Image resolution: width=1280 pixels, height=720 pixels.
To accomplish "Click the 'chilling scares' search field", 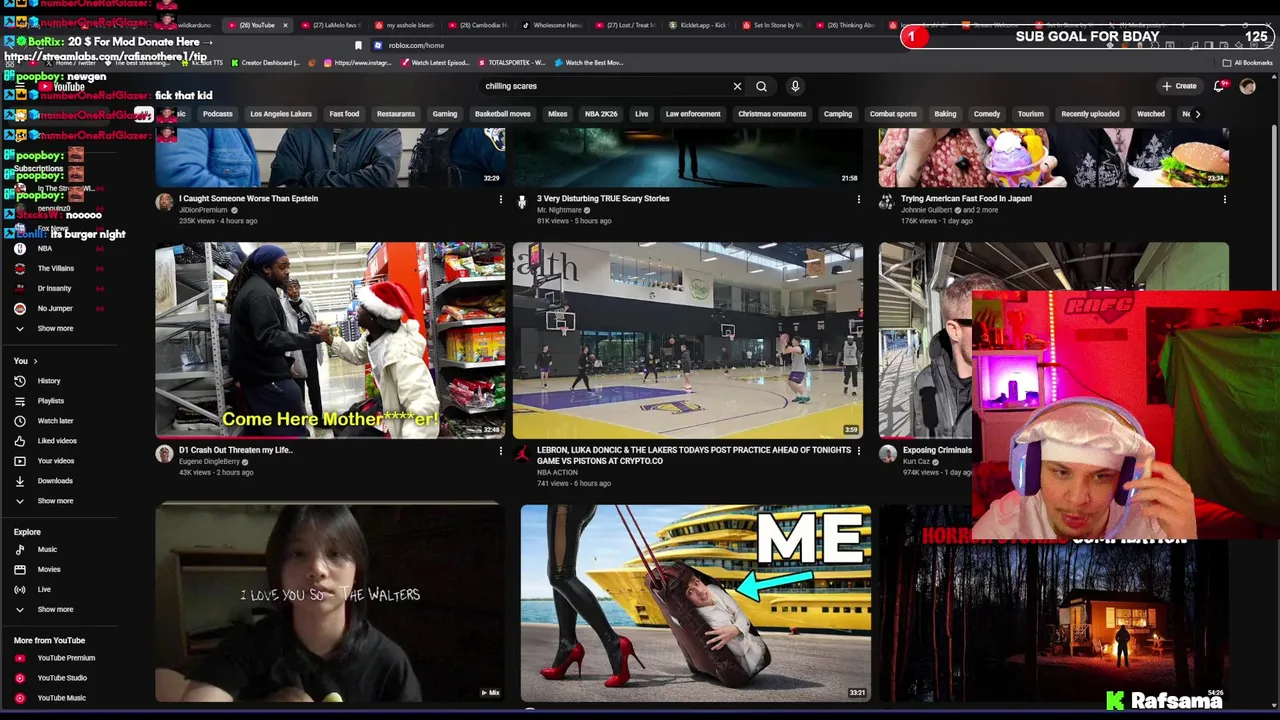I will coord(605,86).
